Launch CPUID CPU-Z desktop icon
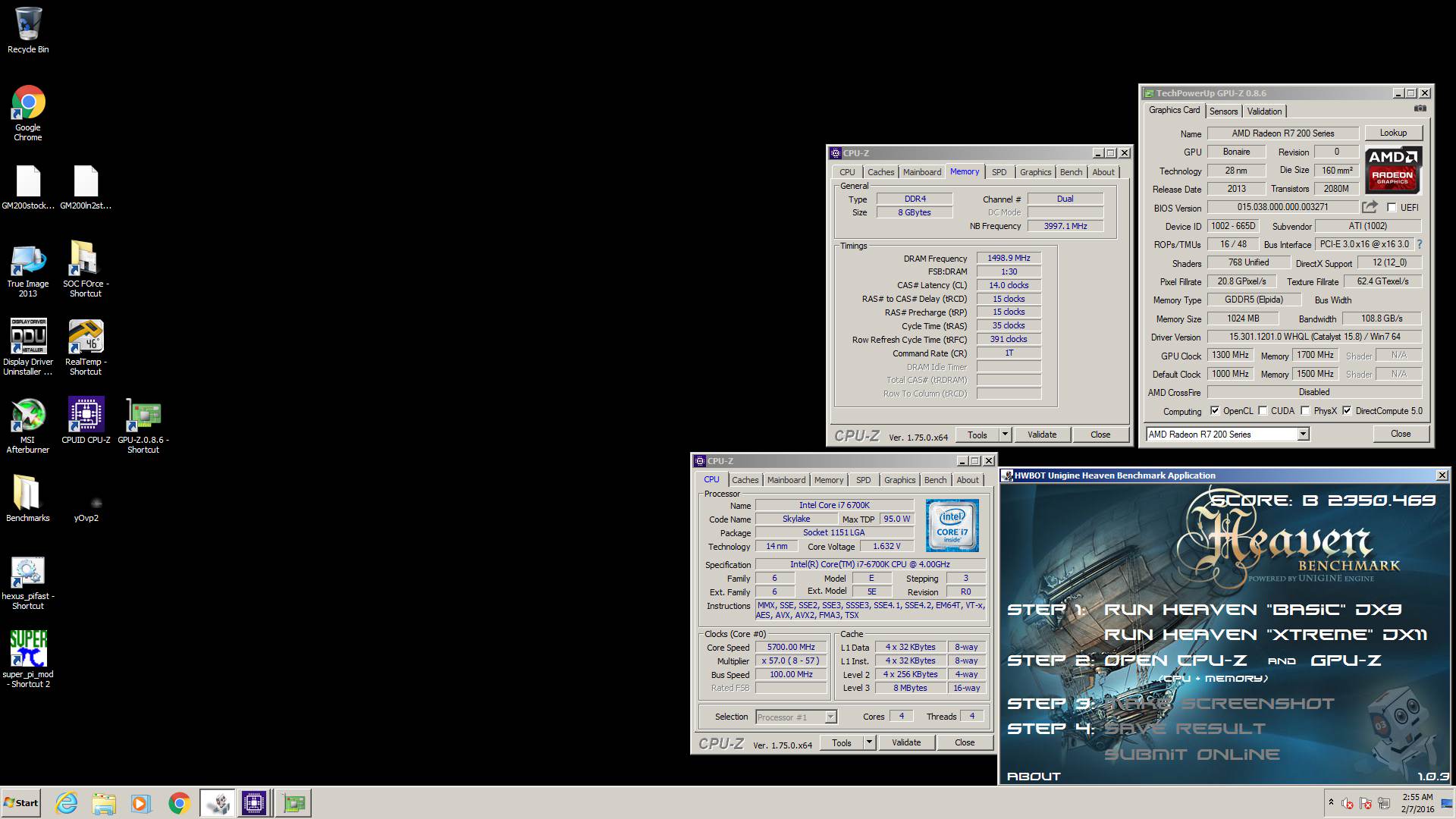 [86, 421]
